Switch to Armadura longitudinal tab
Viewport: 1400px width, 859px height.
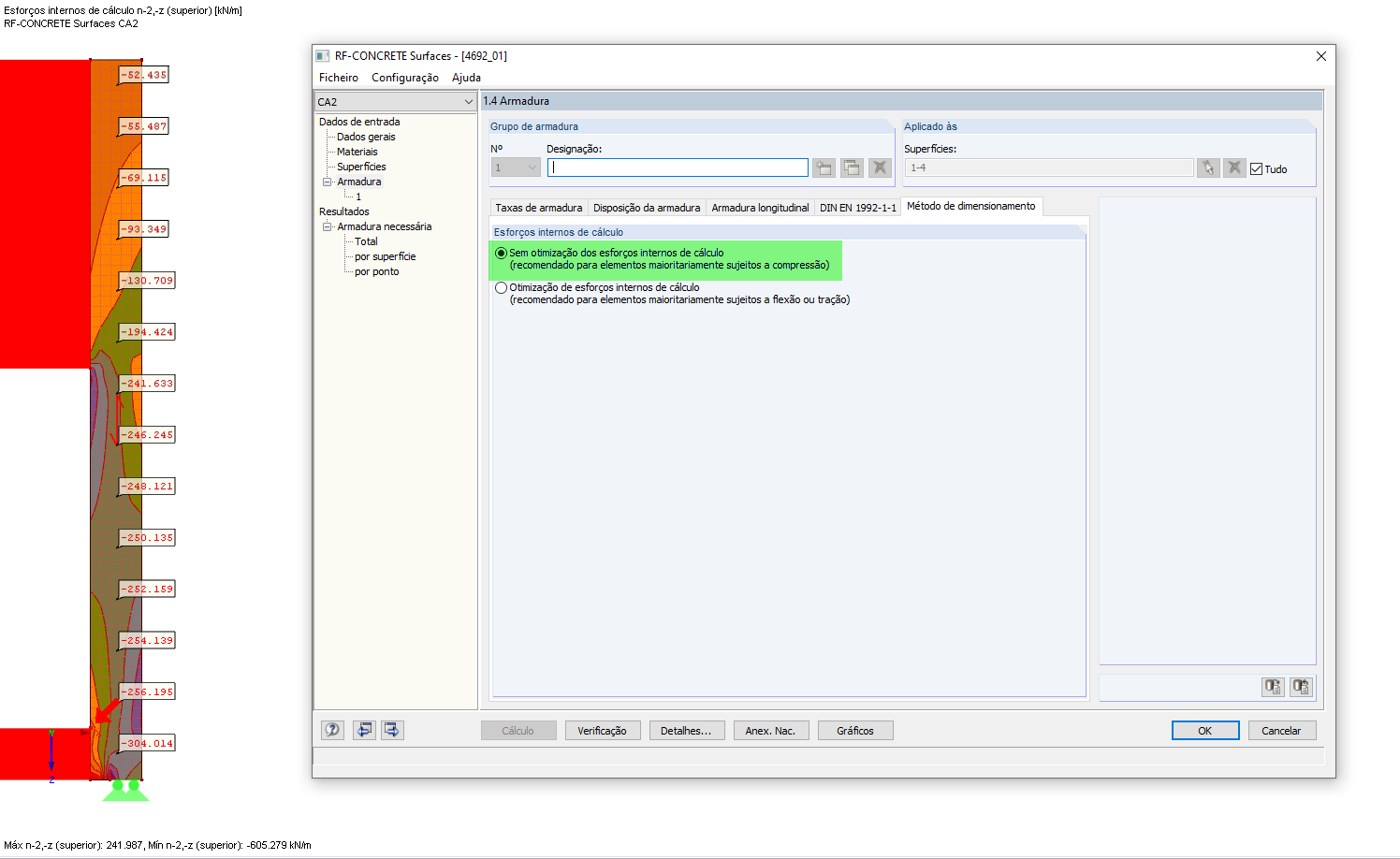pyautogui.click(x=760, y=208)
